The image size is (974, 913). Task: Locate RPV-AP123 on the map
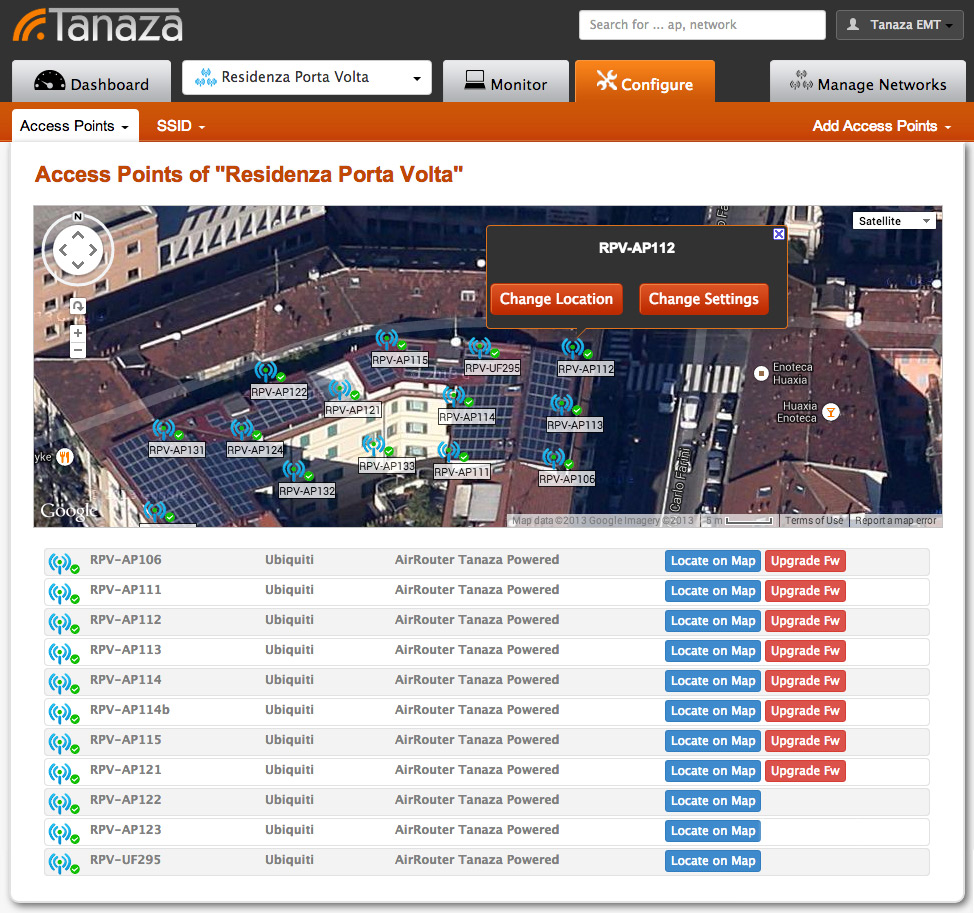pyautogui.click(x=713, y=831)
